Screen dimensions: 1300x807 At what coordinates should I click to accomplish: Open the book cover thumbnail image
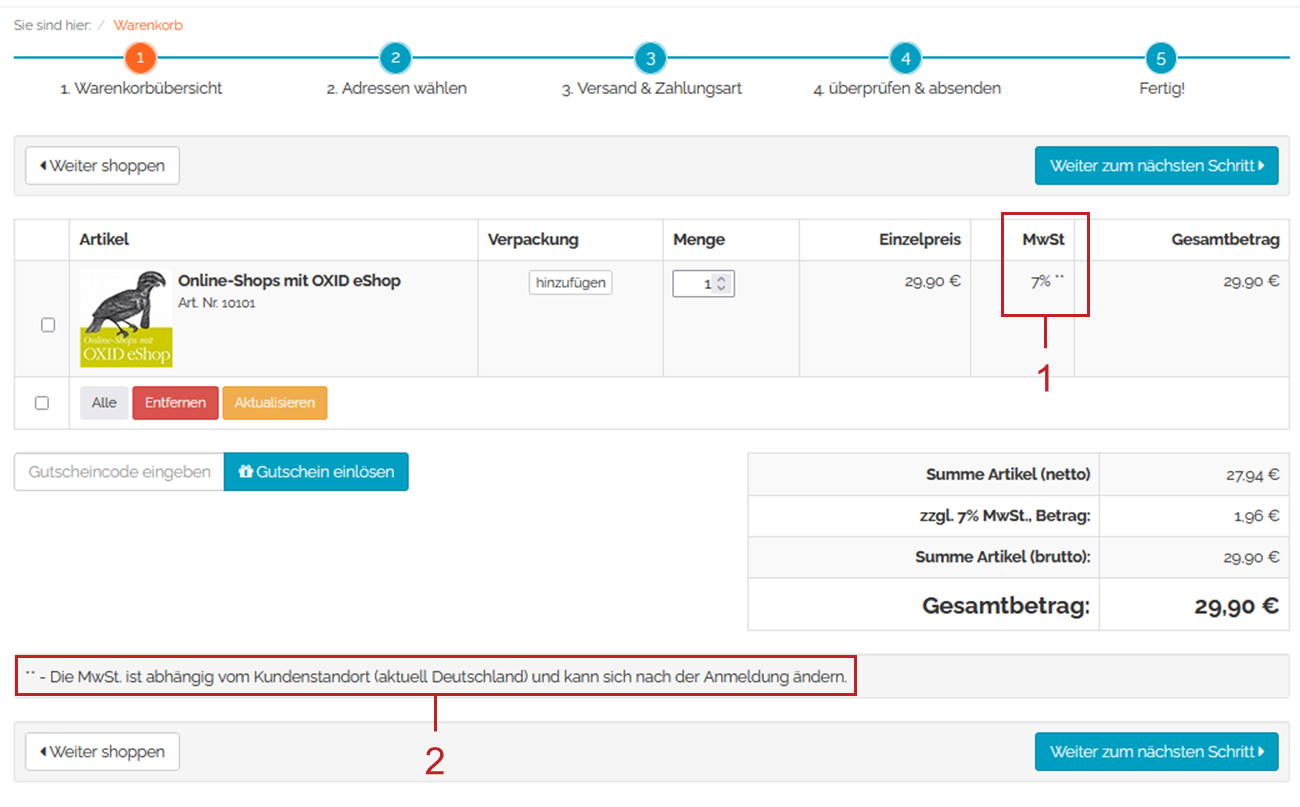point(126,318)
